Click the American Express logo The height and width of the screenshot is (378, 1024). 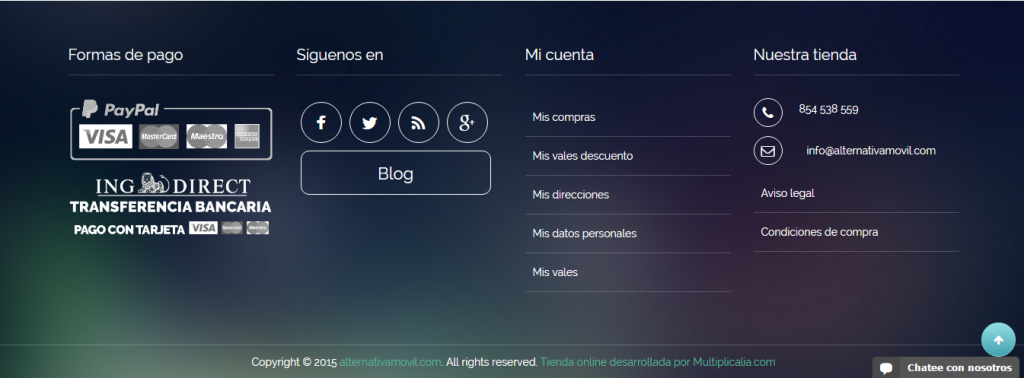[247, 136]
